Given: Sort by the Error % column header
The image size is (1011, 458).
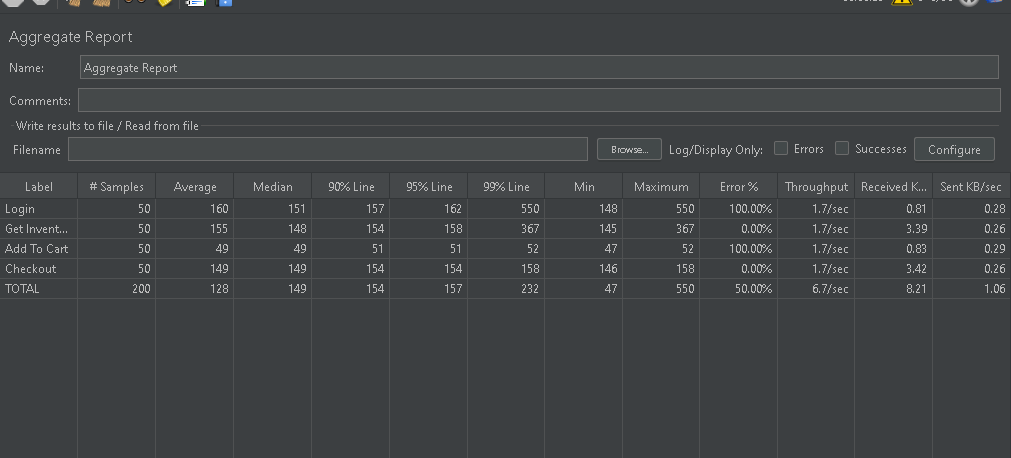Looking at the screenshot, I should 739,186.
